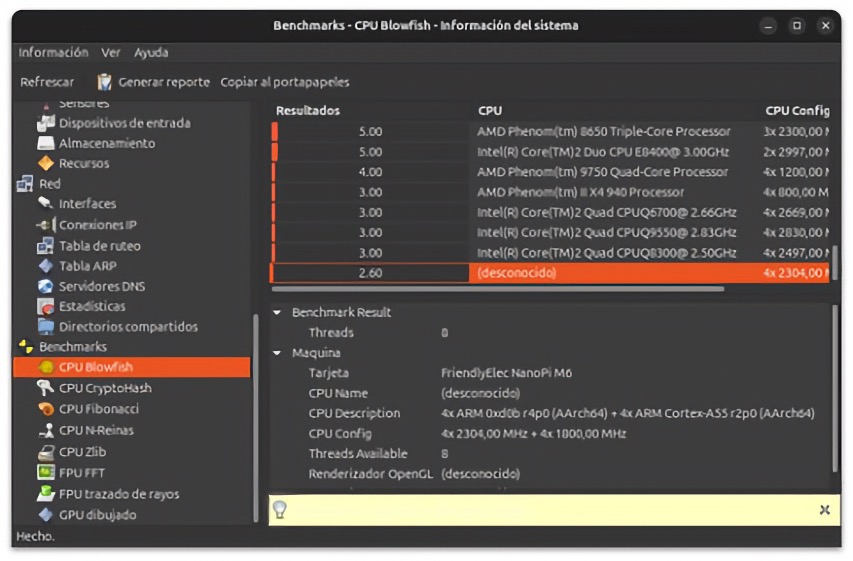Select the AMD Phenom 9750 Quad-Core row
Screen dimensions: 853x561
click(550, 172)
